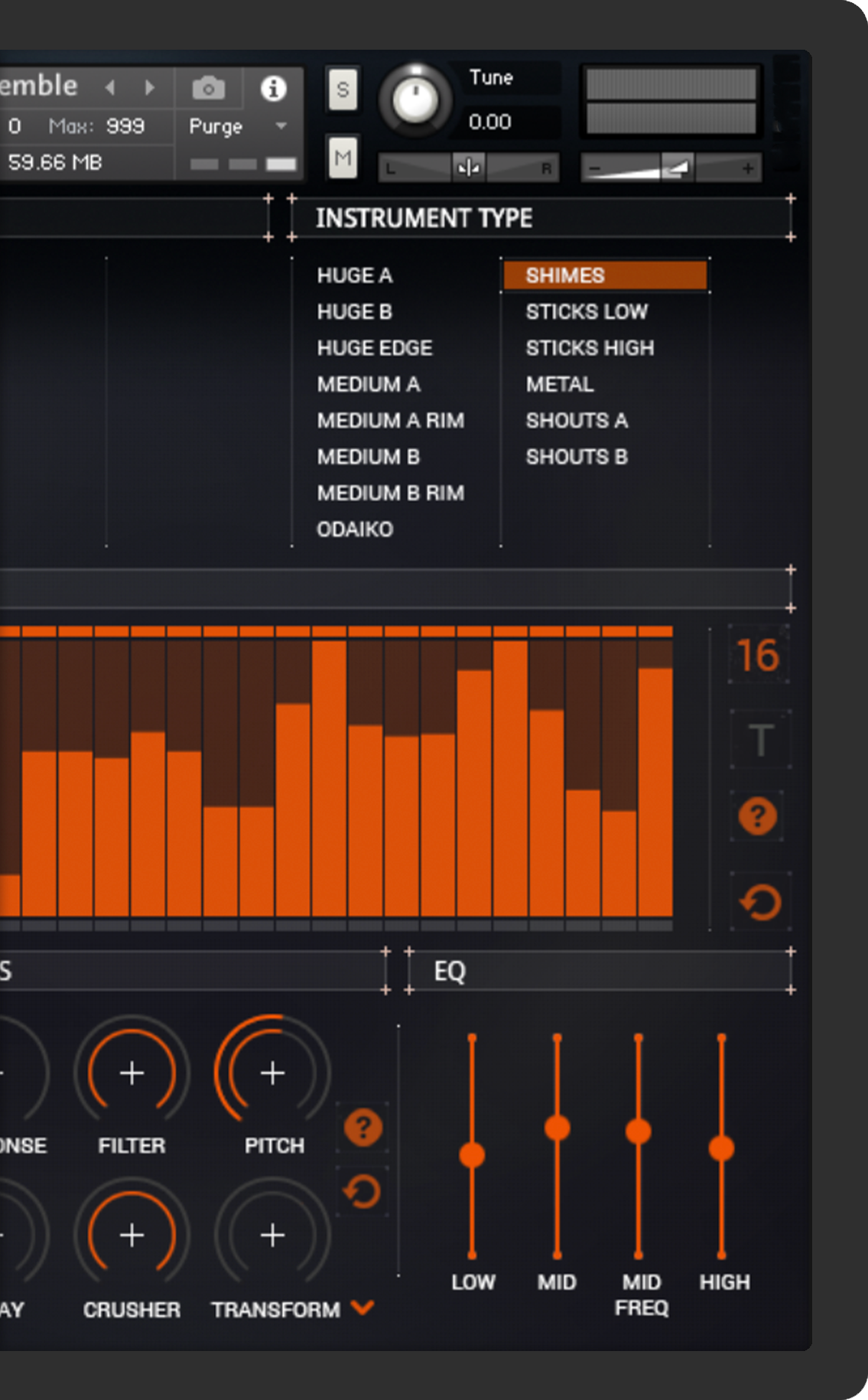Select the next instrument arrow

pos(150,88)
